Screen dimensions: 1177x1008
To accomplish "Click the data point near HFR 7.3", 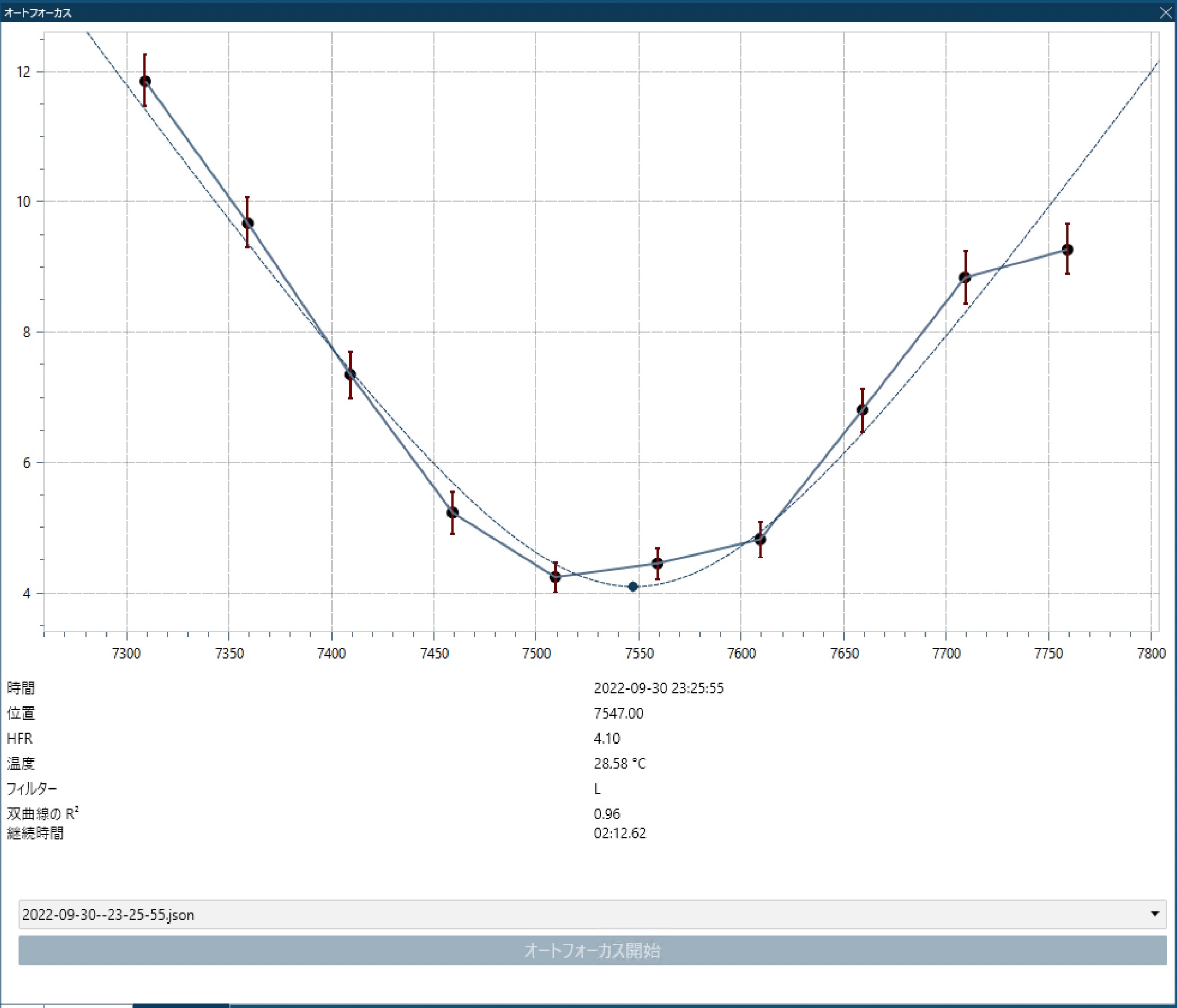I will click(350, 374).
